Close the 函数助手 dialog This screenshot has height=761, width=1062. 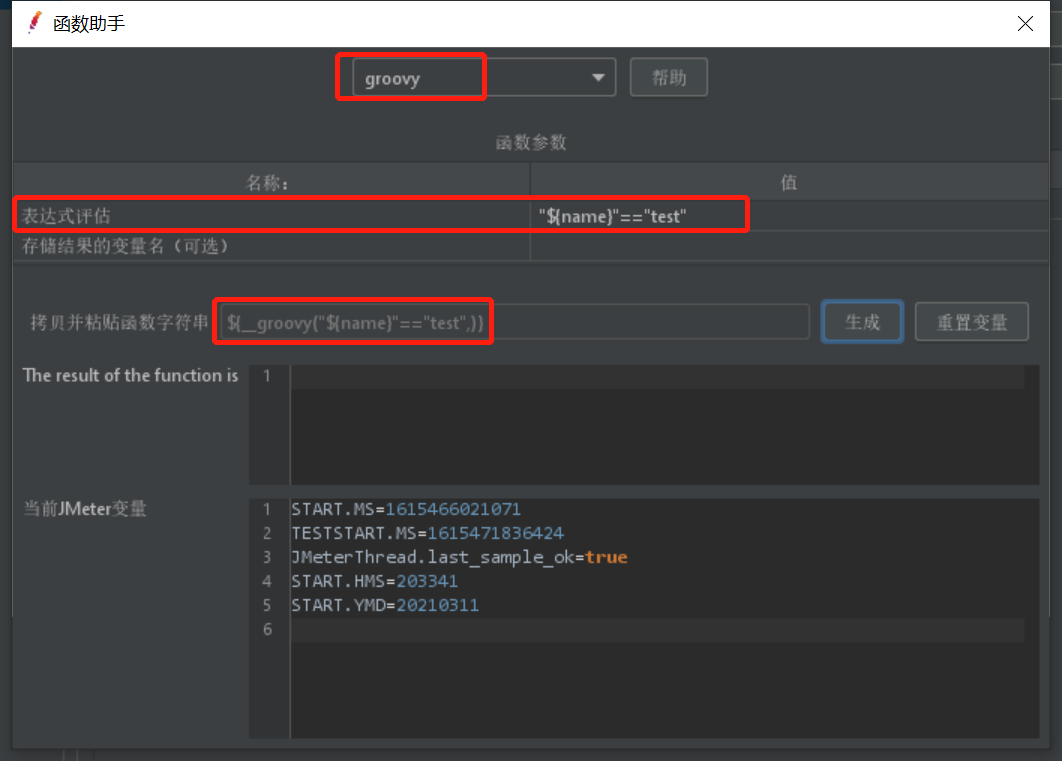1025,24
